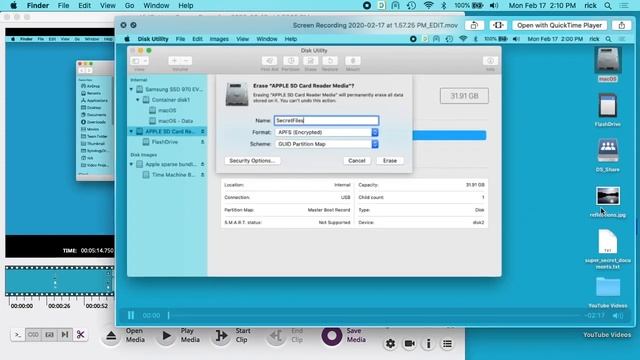Collapse Samsung SSD 970 in Disk Utility sidebar
Viewport: 640px width, 360px height.
pyautogui.click(x=131, y=89)
